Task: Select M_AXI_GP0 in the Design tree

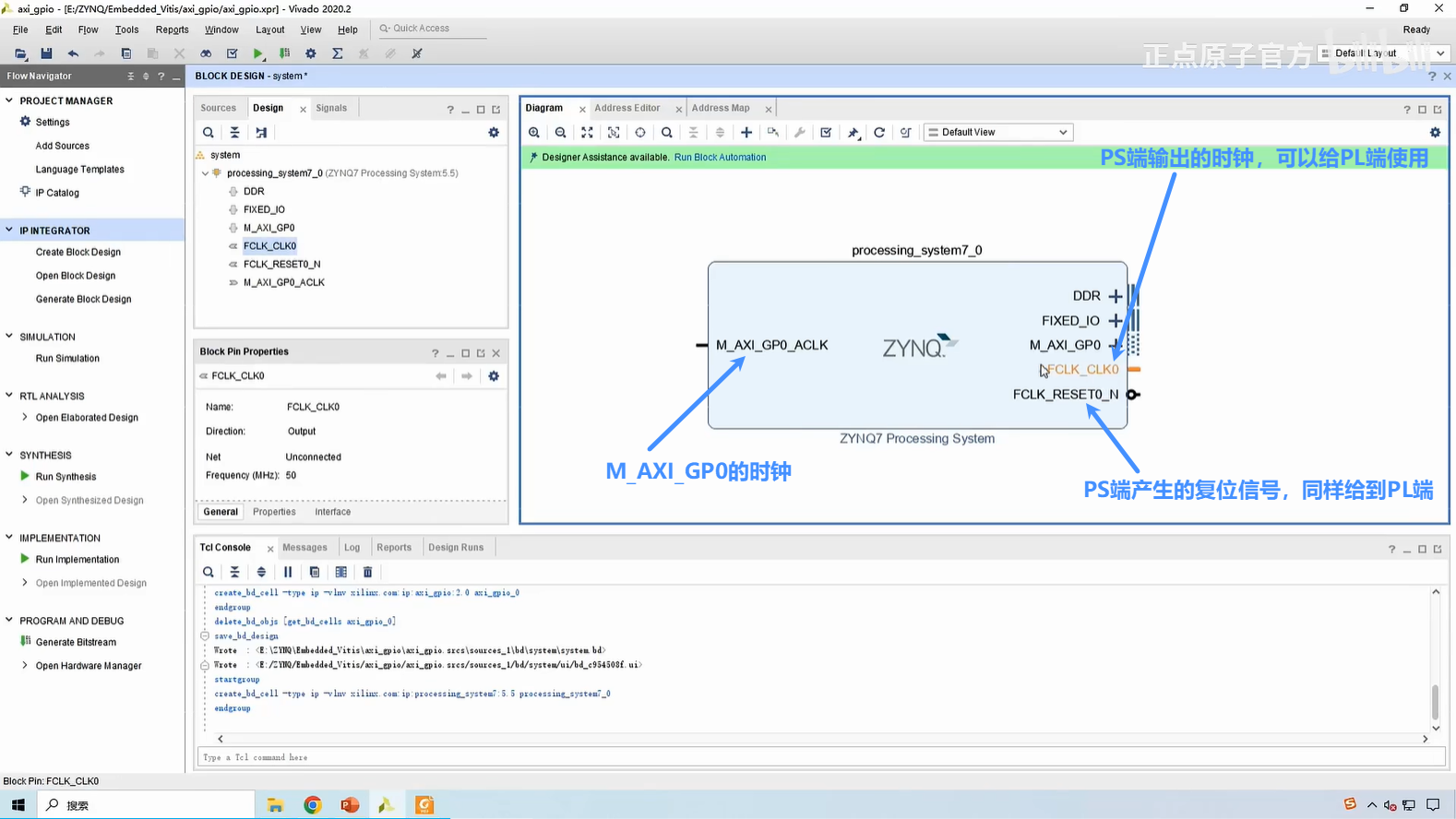Action: click(x=269, y=228)
